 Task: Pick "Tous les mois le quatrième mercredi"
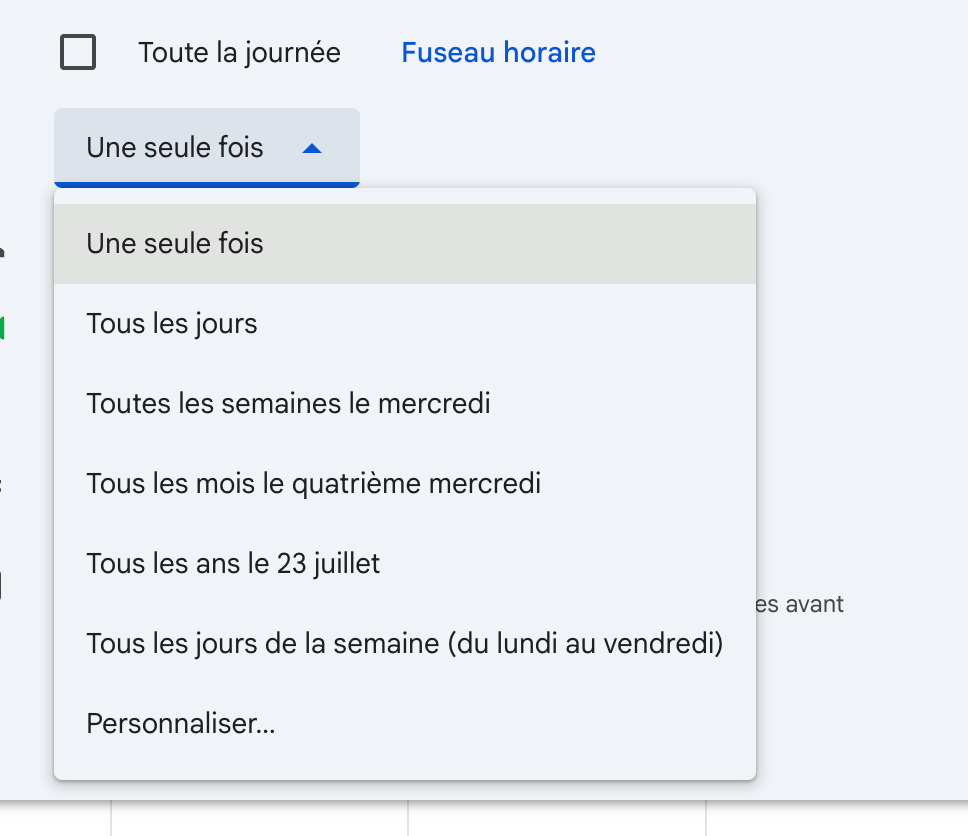(x=313, y=484)
